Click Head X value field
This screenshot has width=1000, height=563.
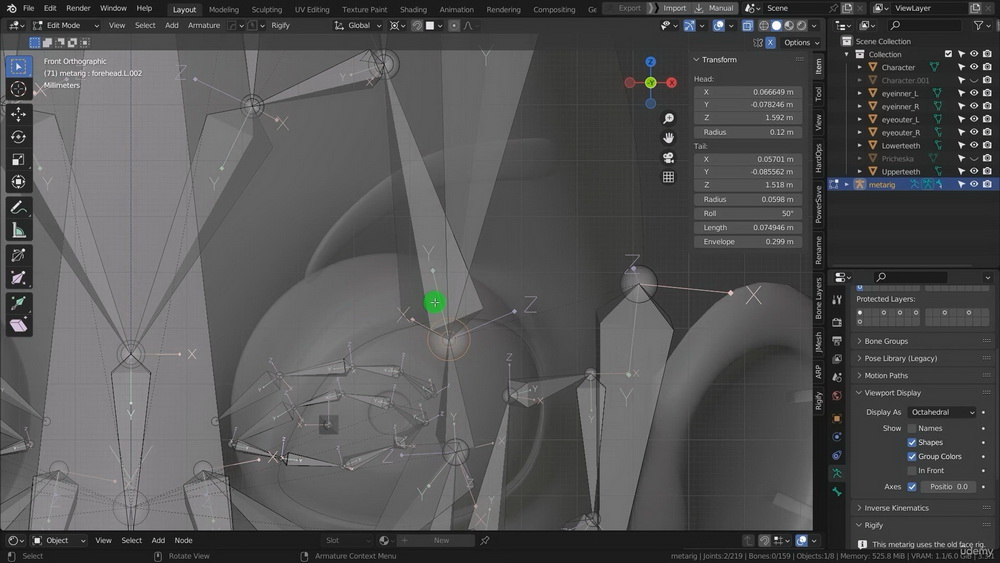747,92
